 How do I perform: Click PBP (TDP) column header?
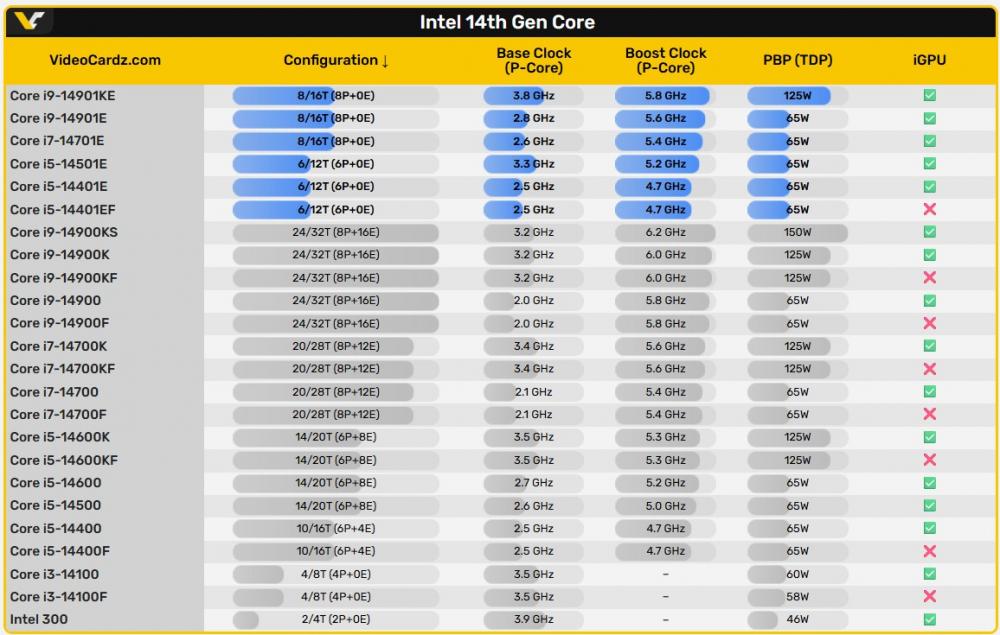[797, 60]
